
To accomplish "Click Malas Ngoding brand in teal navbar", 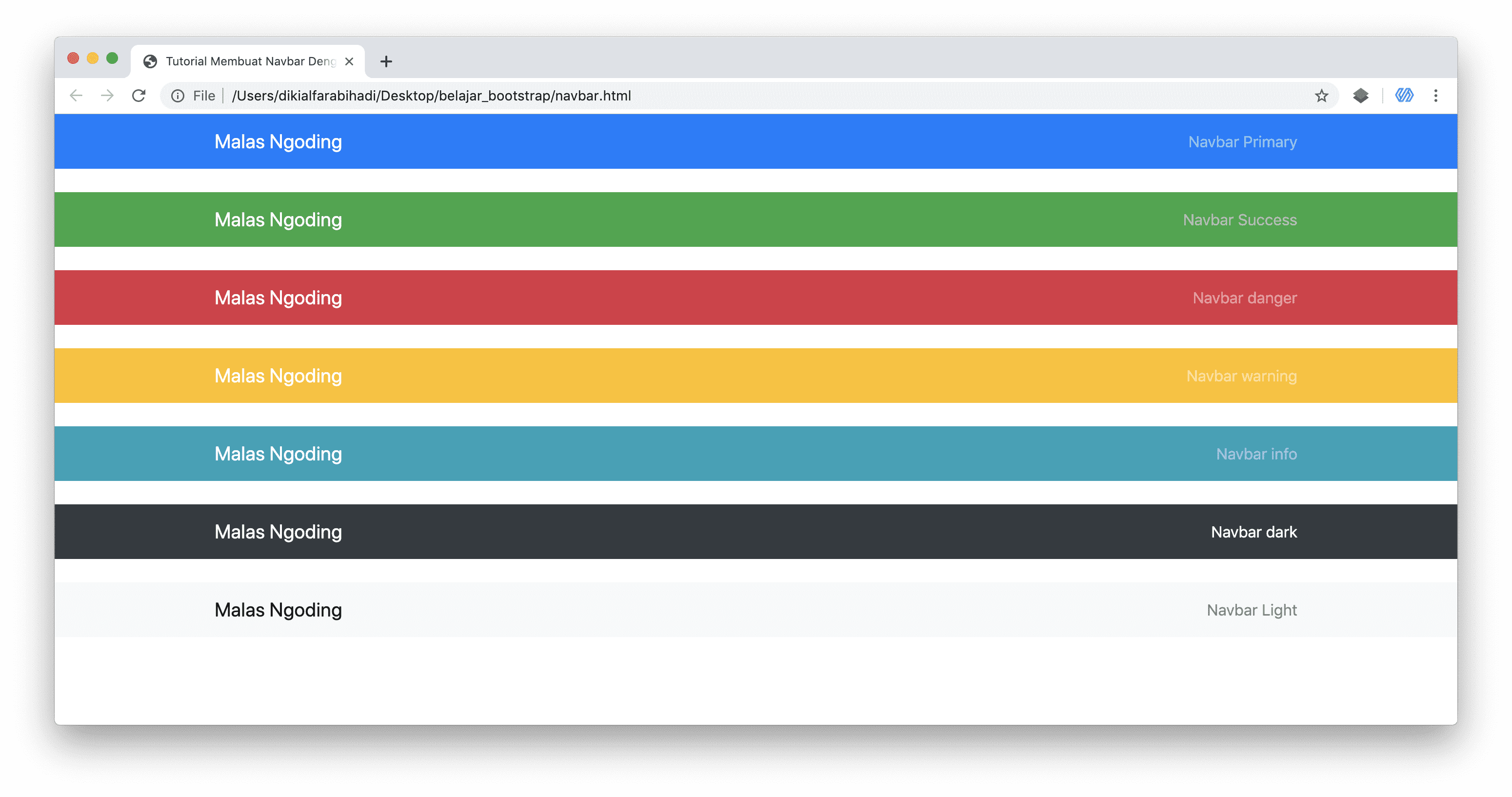I will point(278,454).
